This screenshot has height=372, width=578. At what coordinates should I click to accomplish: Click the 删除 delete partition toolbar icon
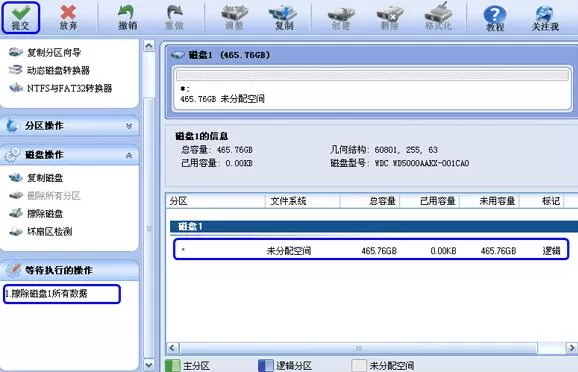click(x=390, y=18)
